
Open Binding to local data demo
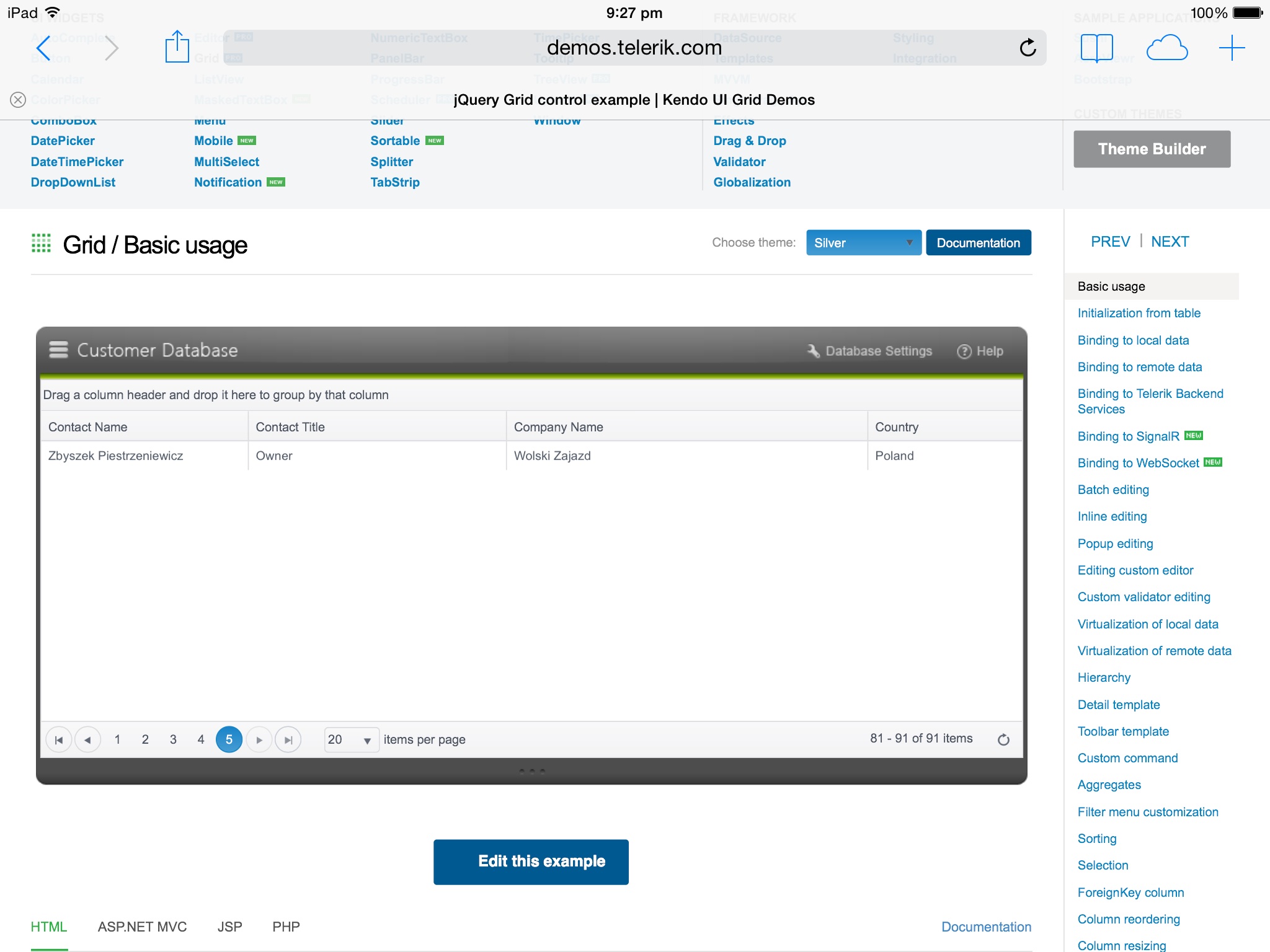(1133, 340)
